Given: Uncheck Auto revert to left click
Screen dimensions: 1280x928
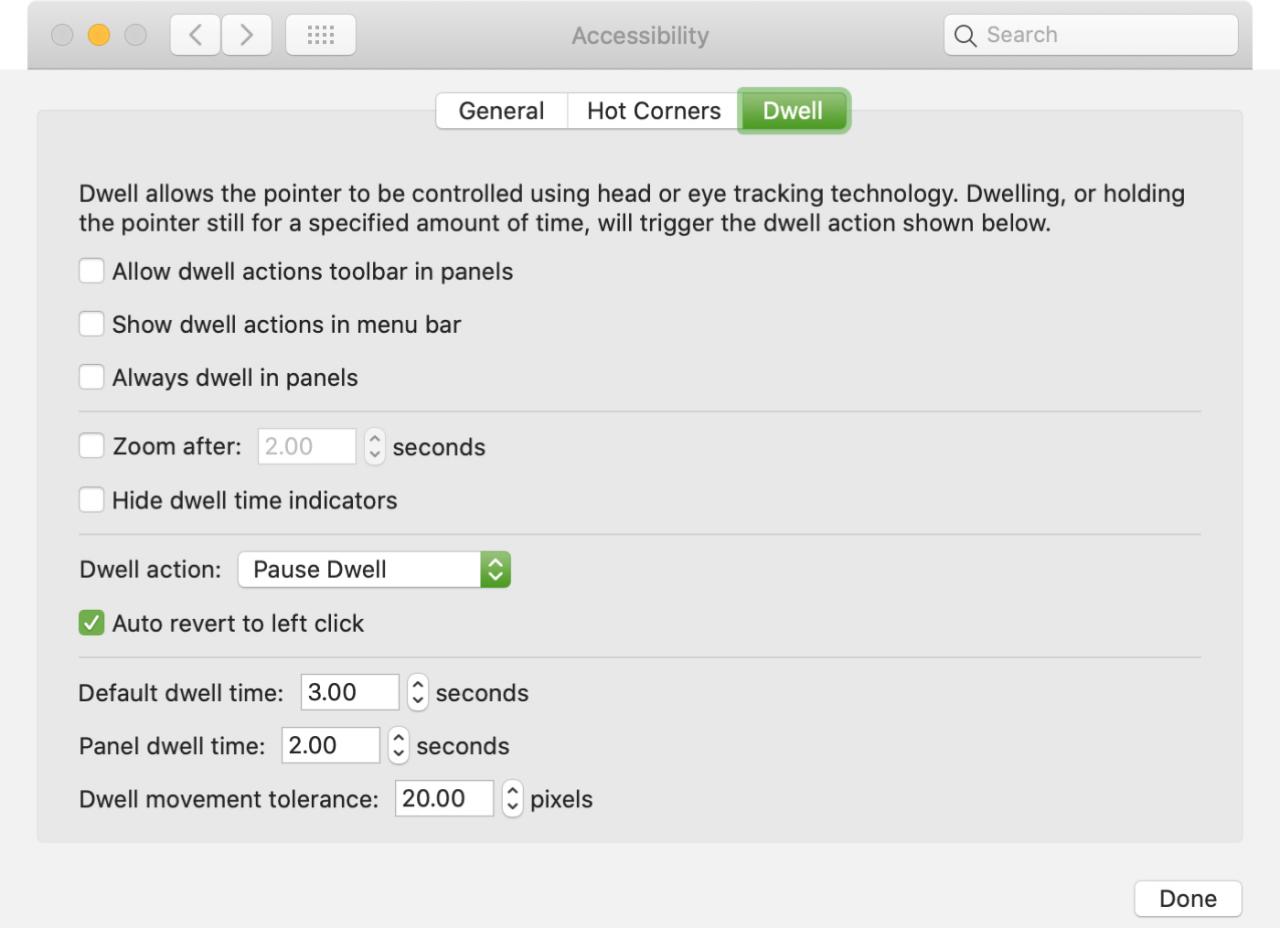Looking at the screenshot, I should pos(91,624).
